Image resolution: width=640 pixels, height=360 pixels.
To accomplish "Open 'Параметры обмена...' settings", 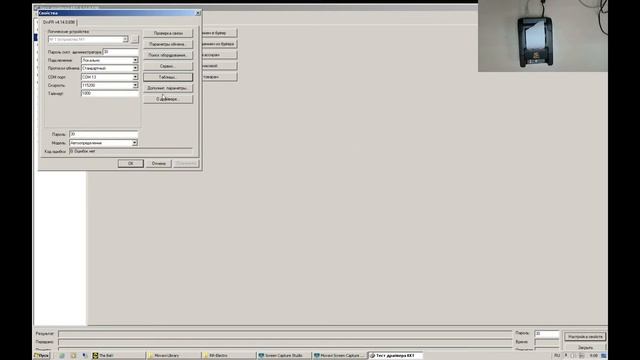I will tap(168, 44).
